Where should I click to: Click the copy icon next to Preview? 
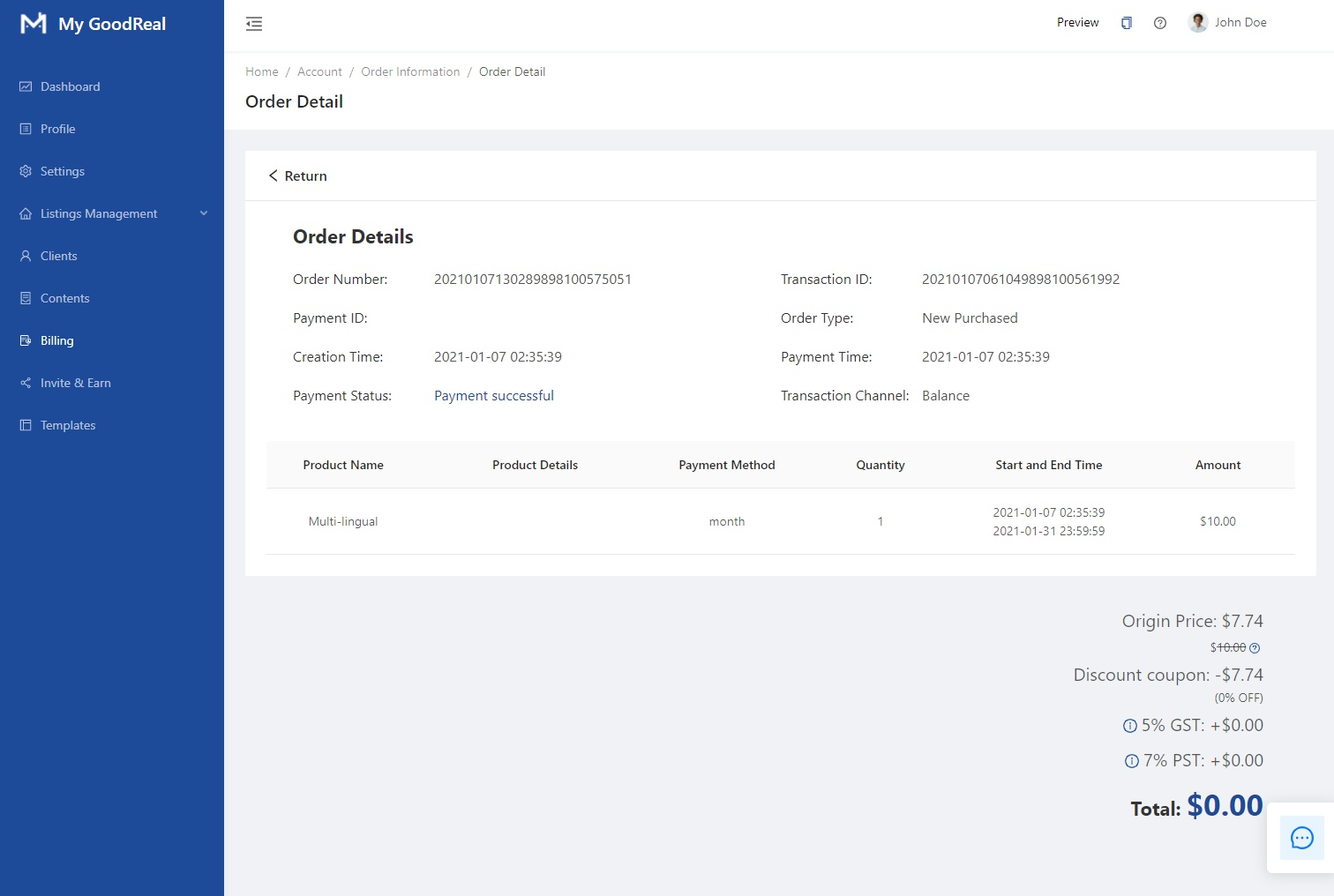pos(1126,23)
